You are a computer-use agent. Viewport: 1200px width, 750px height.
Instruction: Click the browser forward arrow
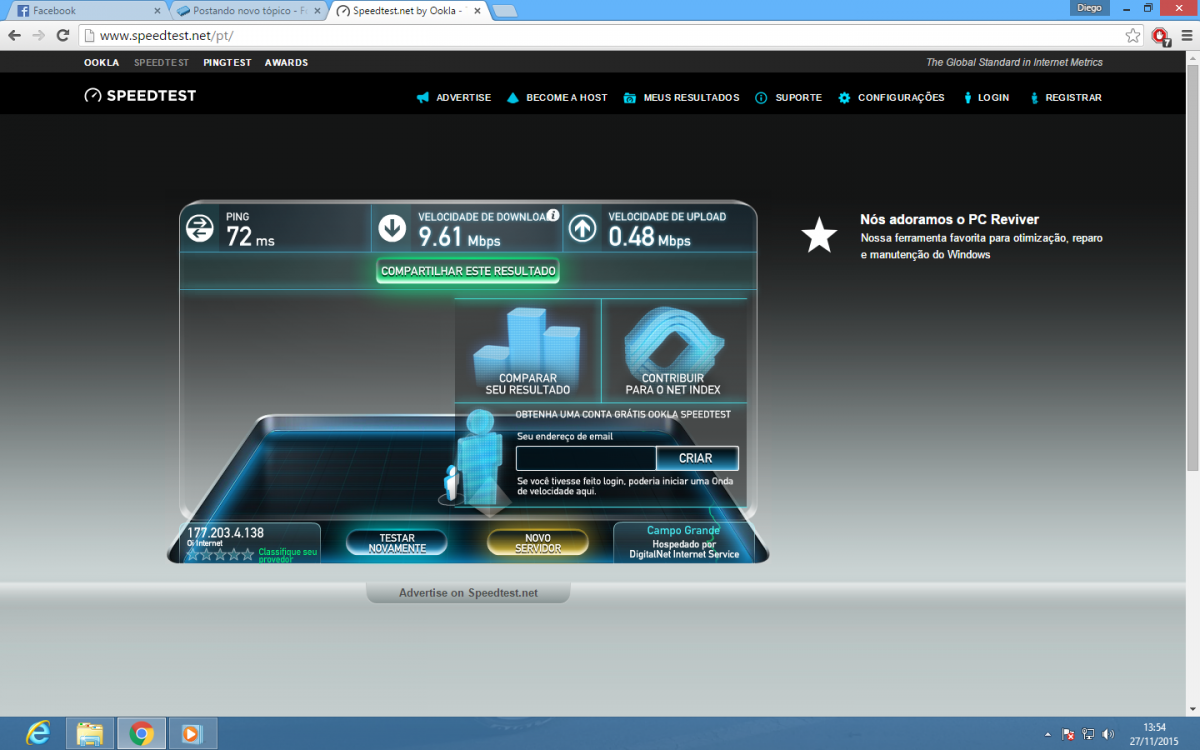point(38,35)
